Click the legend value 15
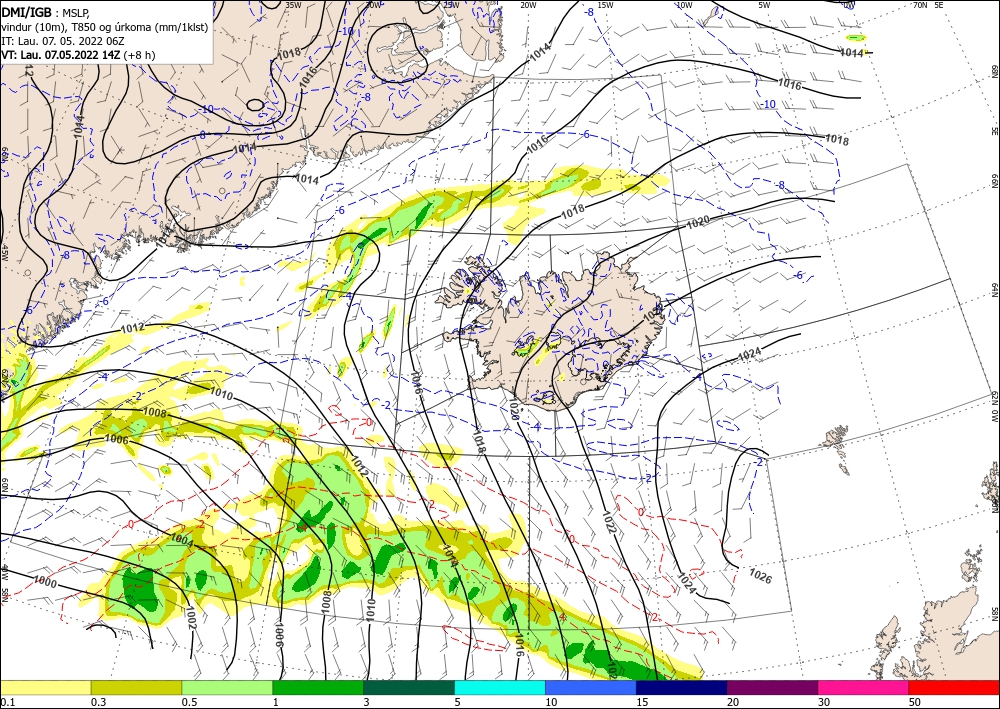The height and width of the screenshot is (709, 1000). [642, 702]
